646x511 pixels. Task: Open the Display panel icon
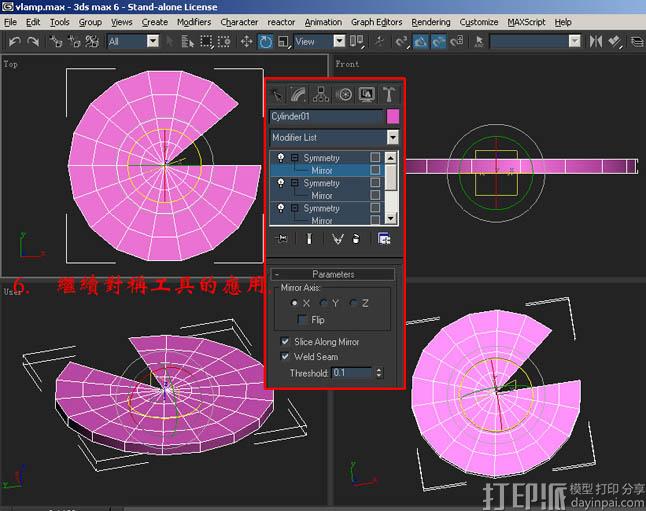coord(366,94)
